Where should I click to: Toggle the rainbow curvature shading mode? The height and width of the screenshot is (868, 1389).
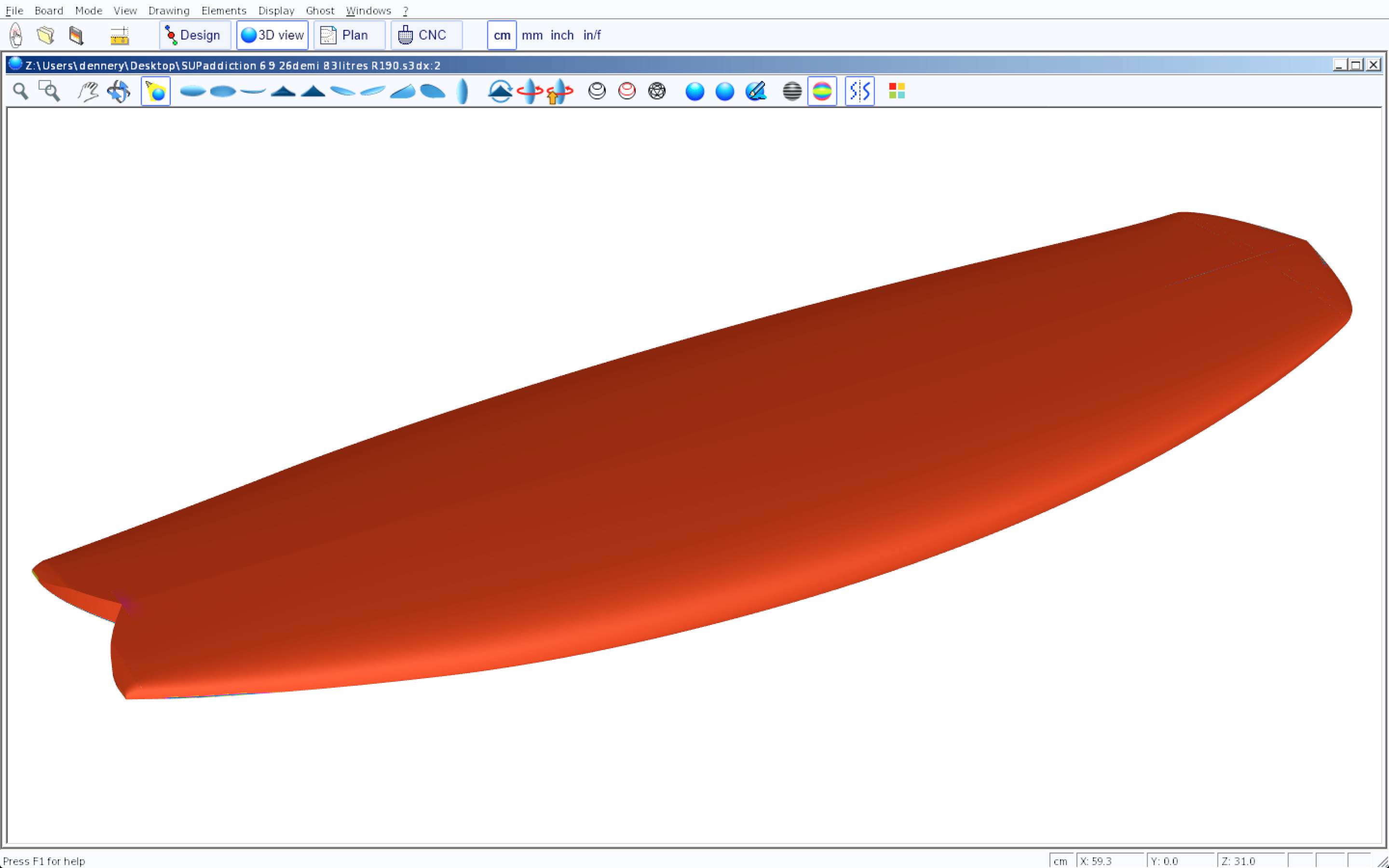(x=822, y=91)
